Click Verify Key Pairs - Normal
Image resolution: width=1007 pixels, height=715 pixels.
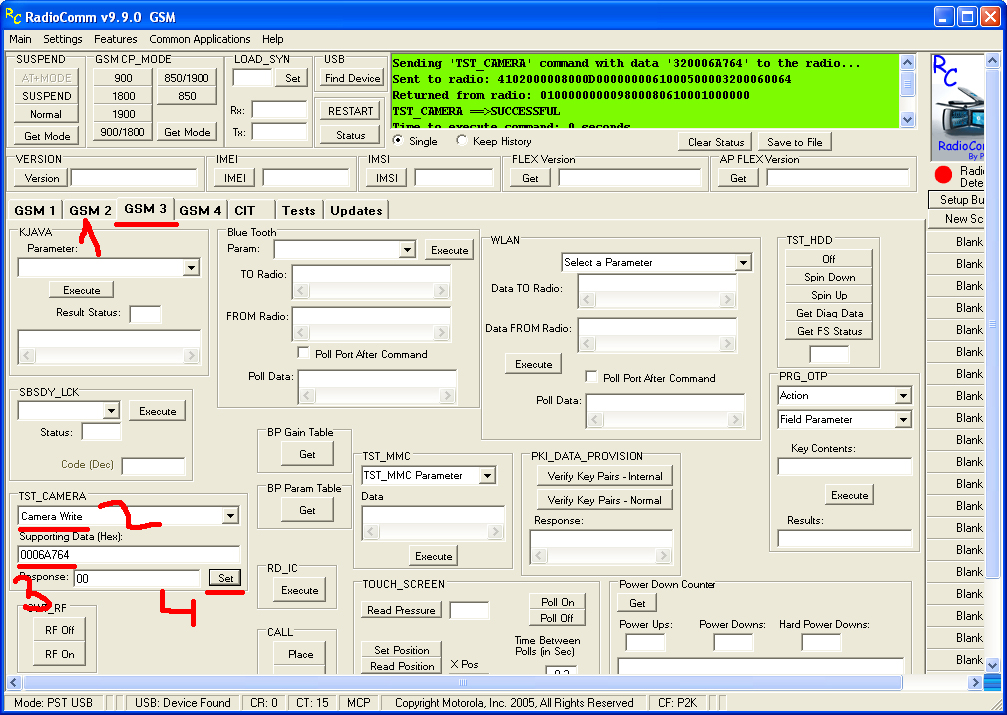click(605, 500)
